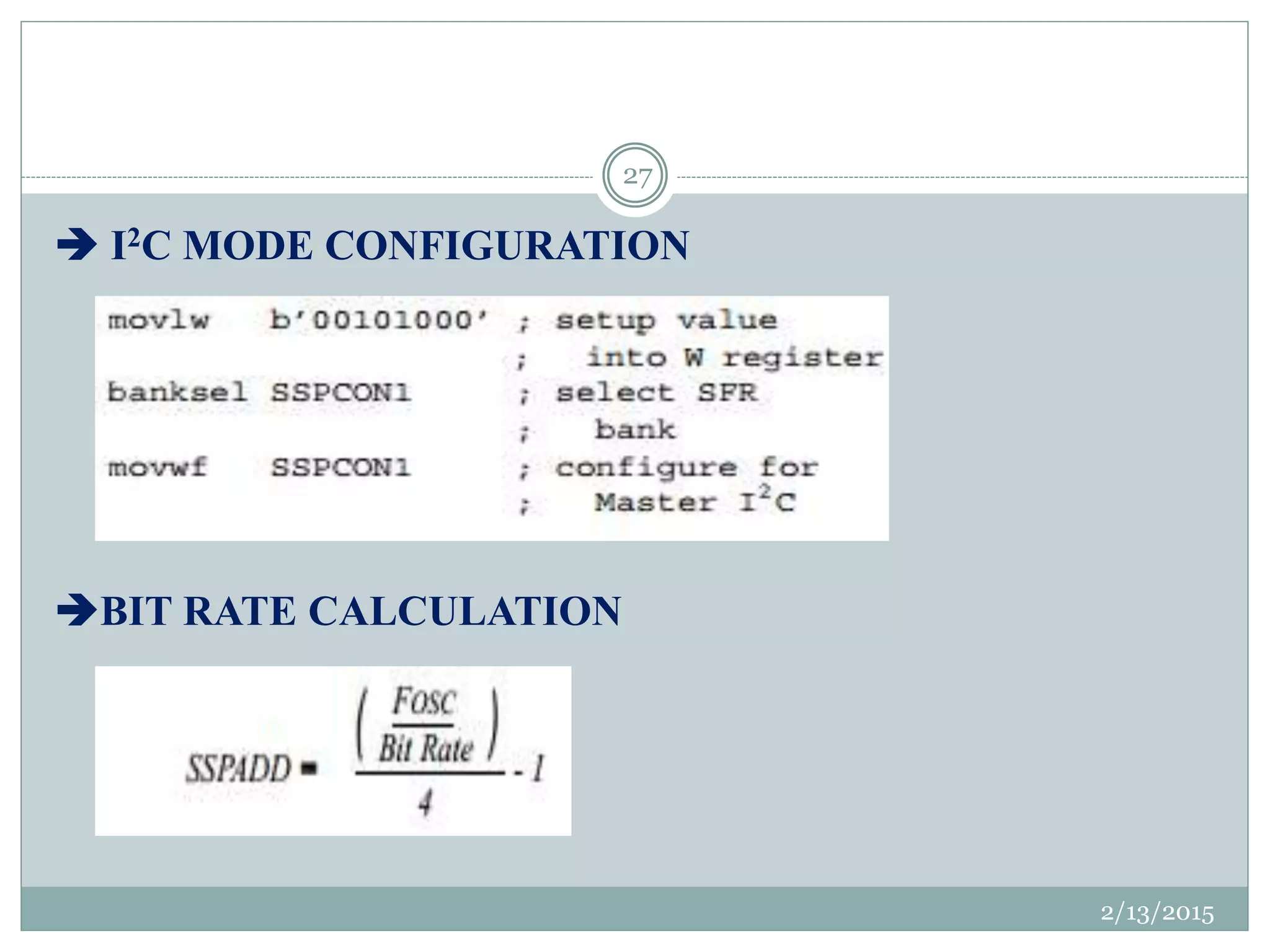The width and height of the screenshot is (1270, 952).
Task: Click Fosc in the formula numerator
Action: pos(424,702)
